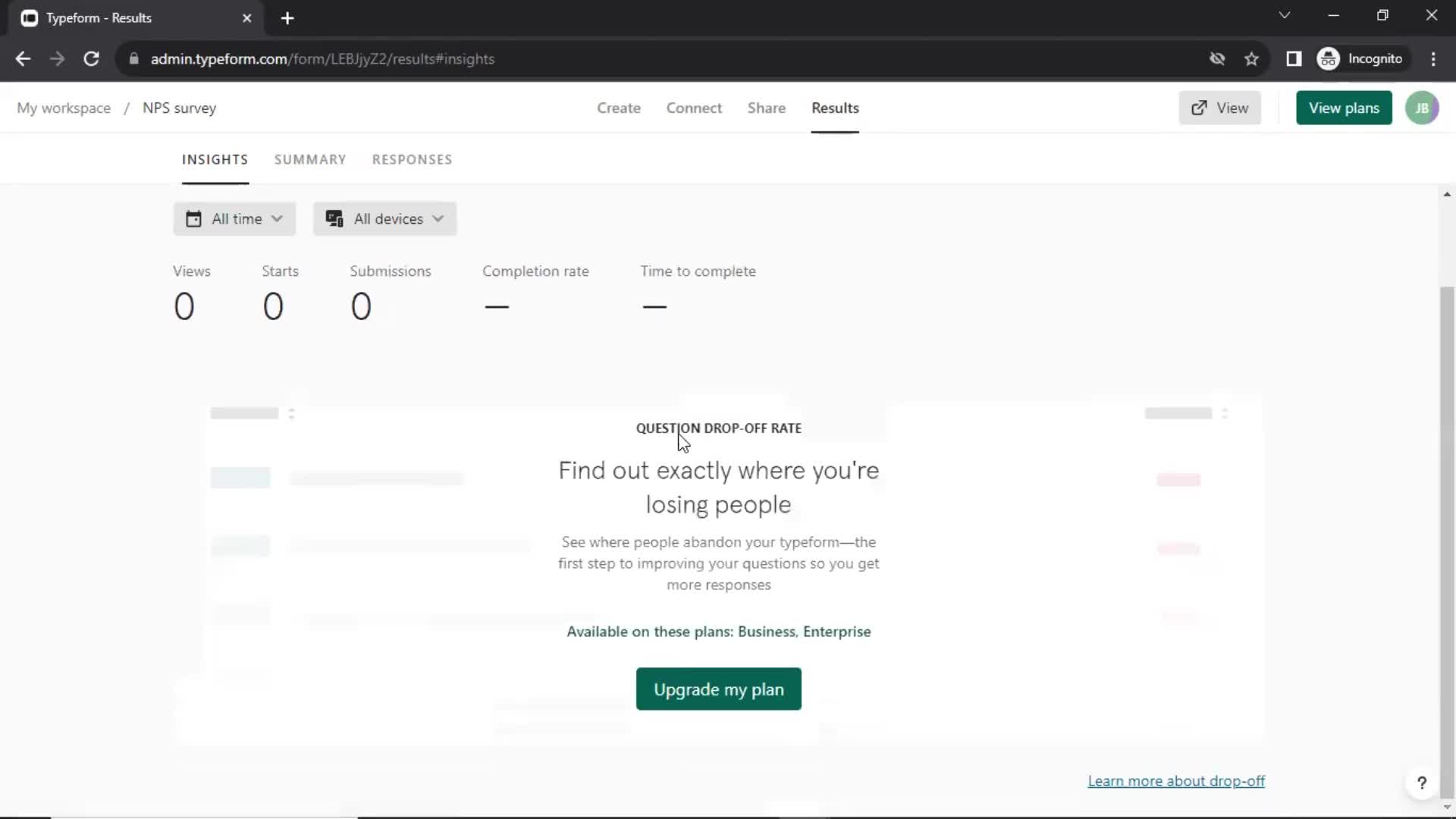This screenshot has height=819, width=1456.
Task: Click the Upgrade my plan button
Action: pos(718,689)
